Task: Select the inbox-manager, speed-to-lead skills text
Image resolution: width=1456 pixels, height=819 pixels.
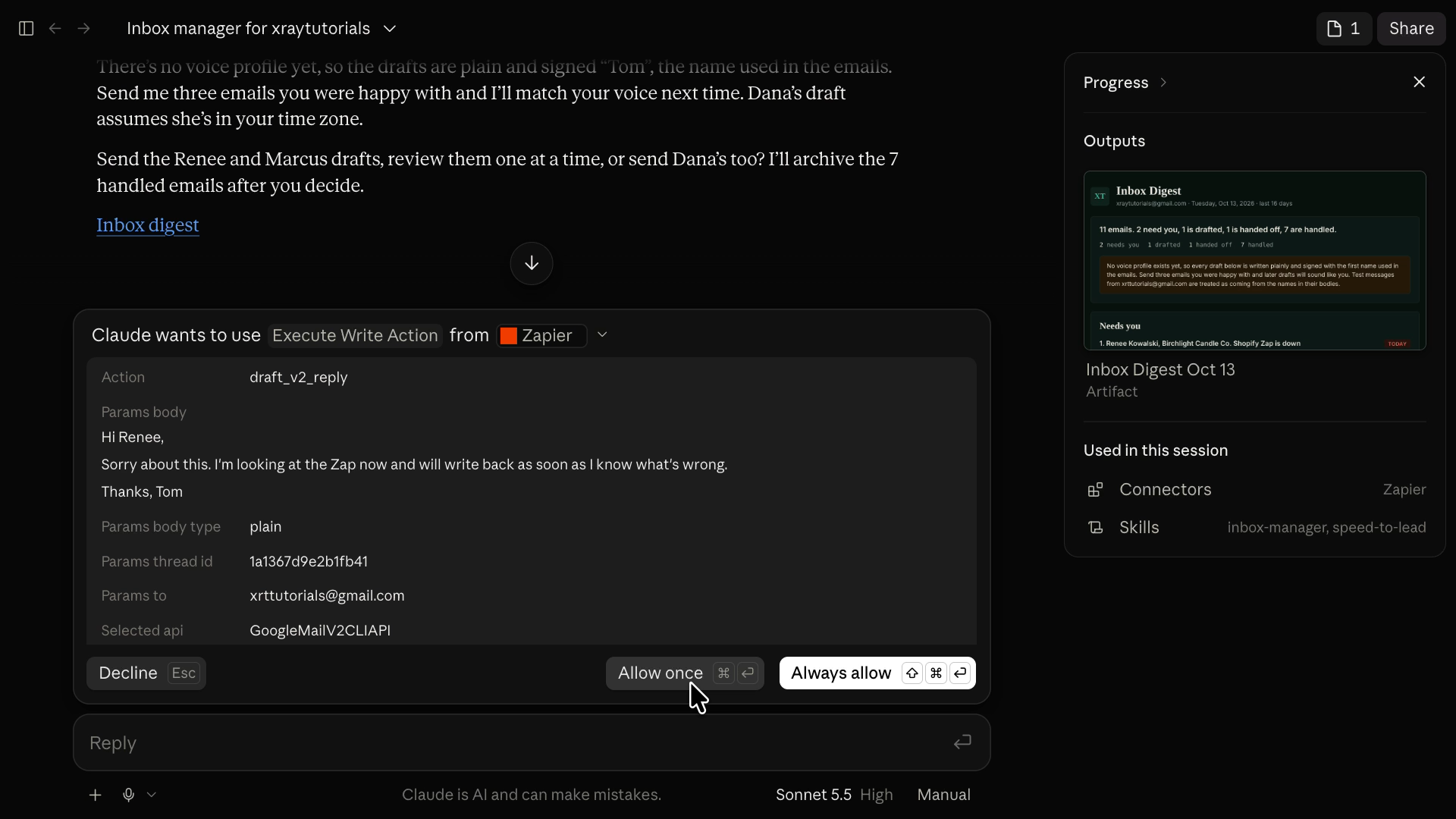Action: pyautogui.click(x=1326, y=528)
